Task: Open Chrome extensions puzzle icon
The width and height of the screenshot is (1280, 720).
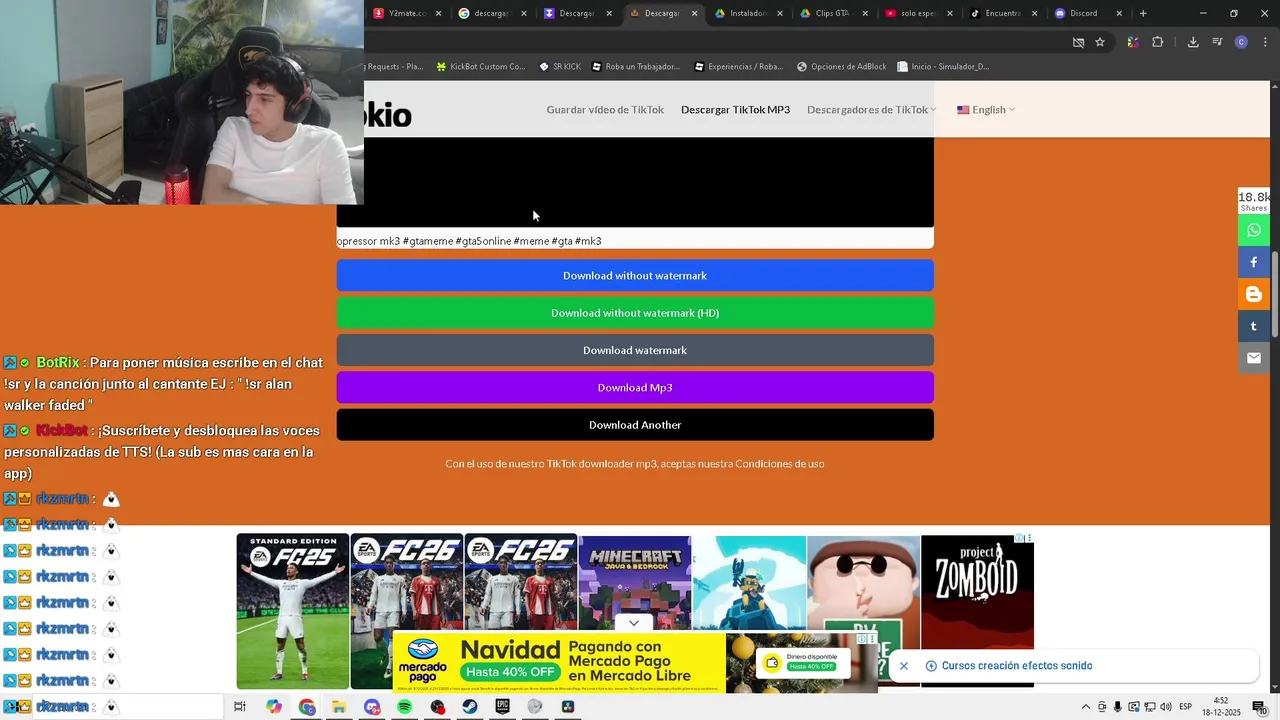Action: tap(1158, 42)
